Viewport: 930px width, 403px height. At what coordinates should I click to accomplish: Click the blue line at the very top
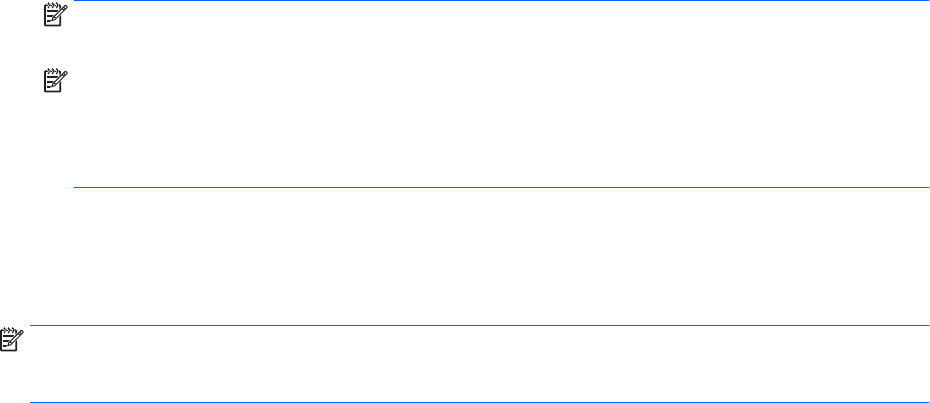click(500, 1)
